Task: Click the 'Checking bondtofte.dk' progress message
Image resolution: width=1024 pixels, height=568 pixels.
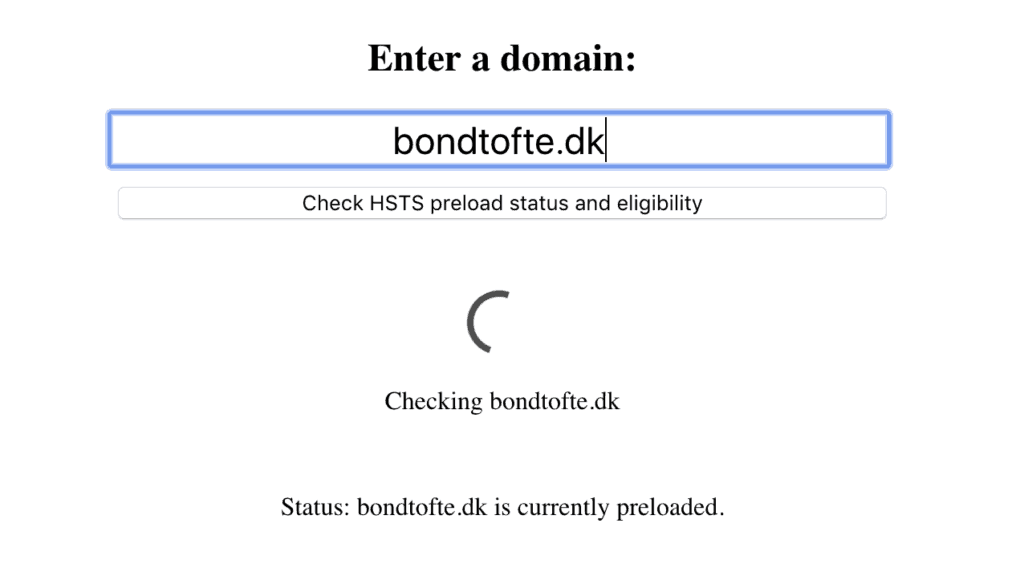Action: click(502, 401)
